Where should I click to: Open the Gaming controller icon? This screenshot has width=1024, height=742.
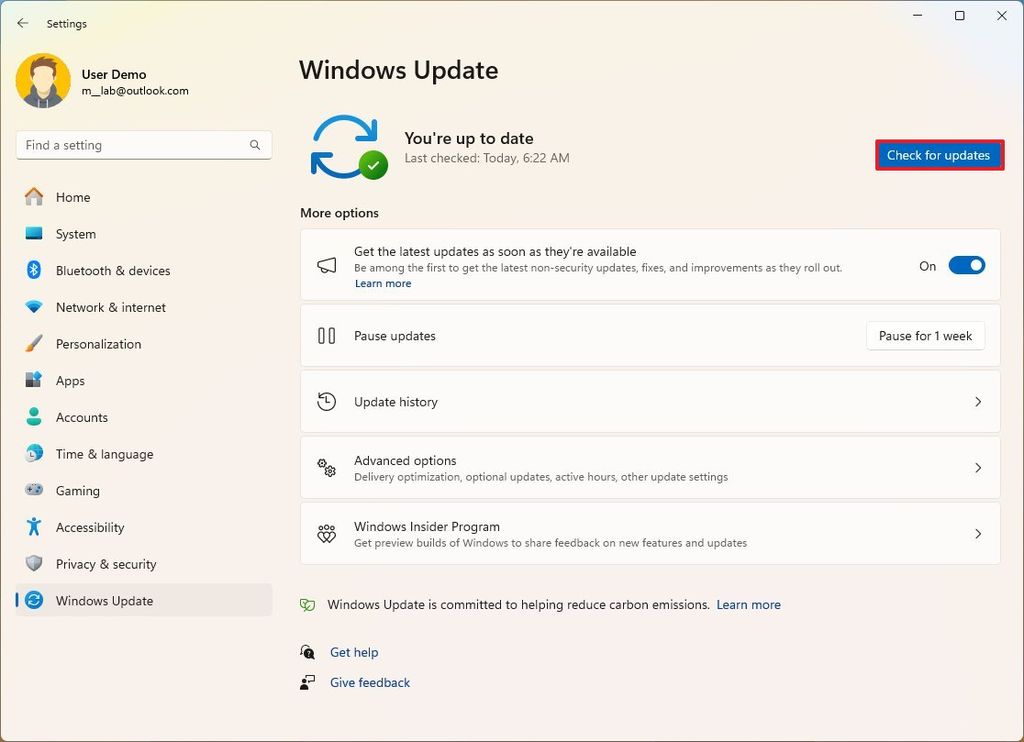(x=32, y=490)
